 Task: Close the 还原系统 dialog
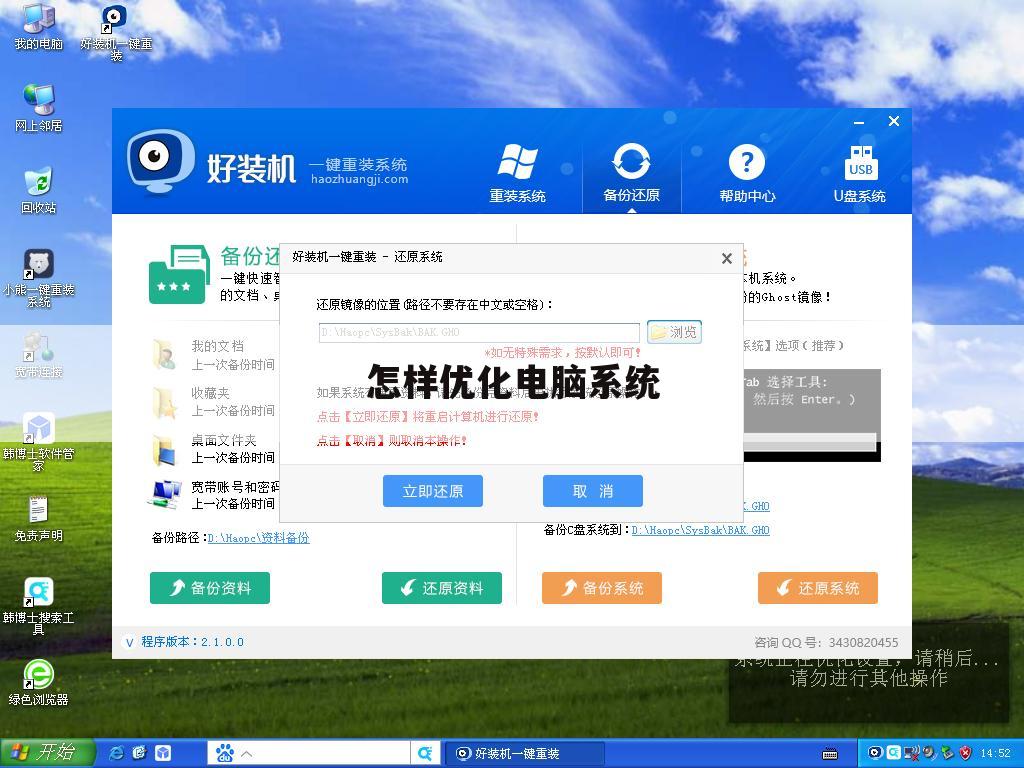726,259
